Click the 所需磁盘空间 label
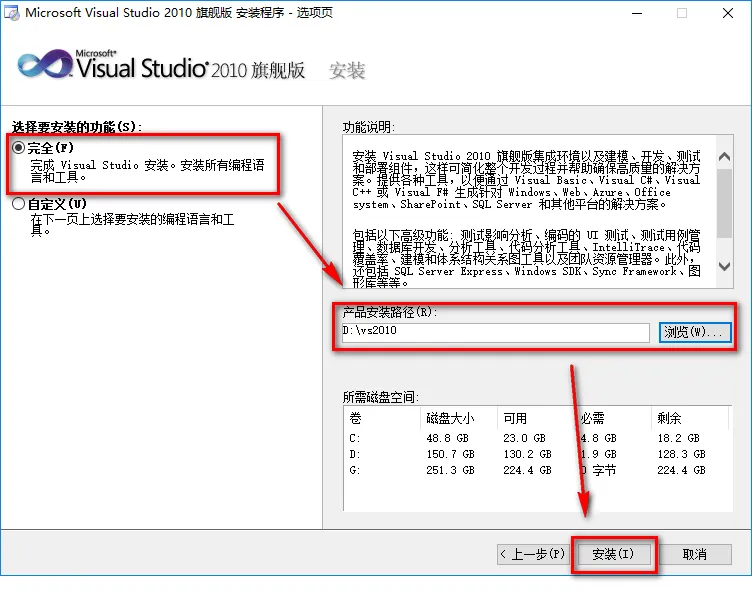Image resolution: width=752 pixels, height=607 pixels. click(x=381, y=397)
